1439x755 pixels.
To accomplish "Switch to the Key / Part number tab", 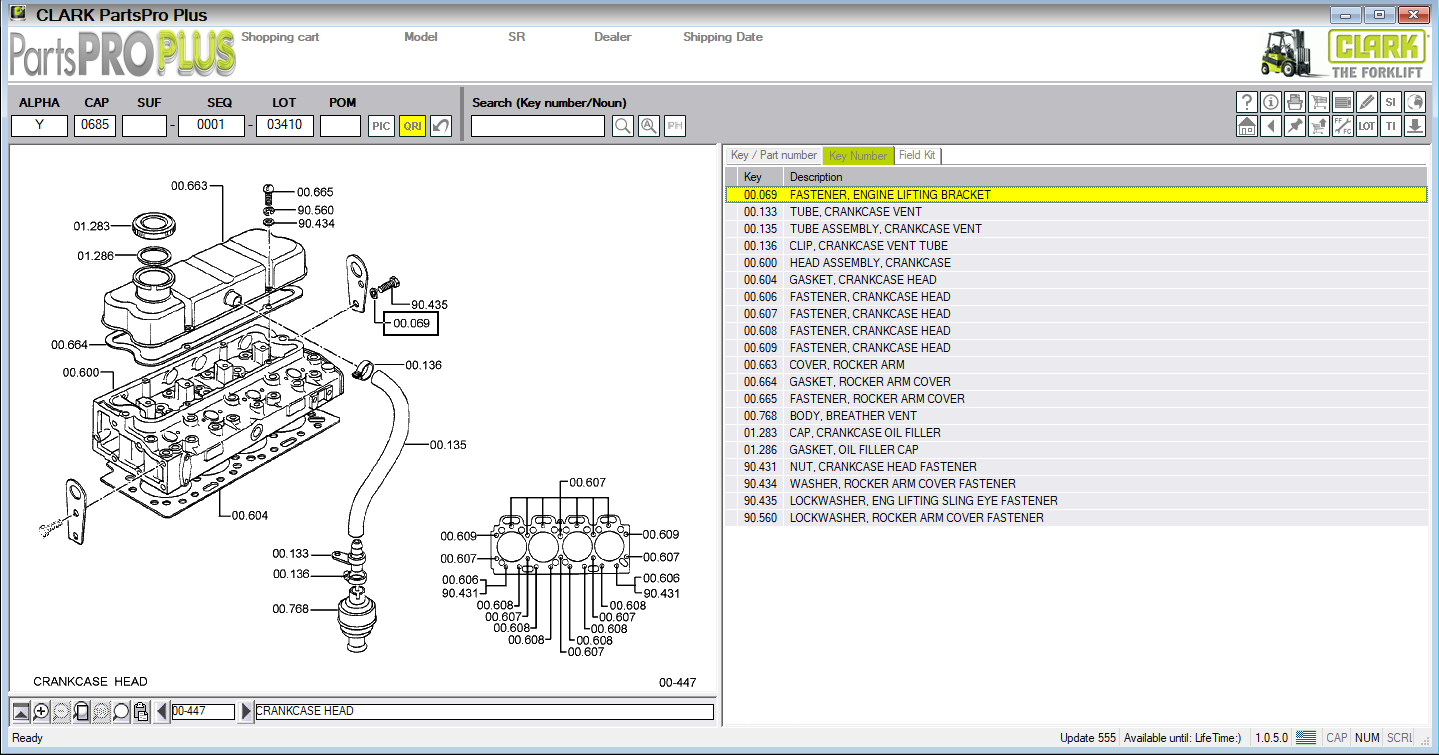I will [x=773, y=156].
